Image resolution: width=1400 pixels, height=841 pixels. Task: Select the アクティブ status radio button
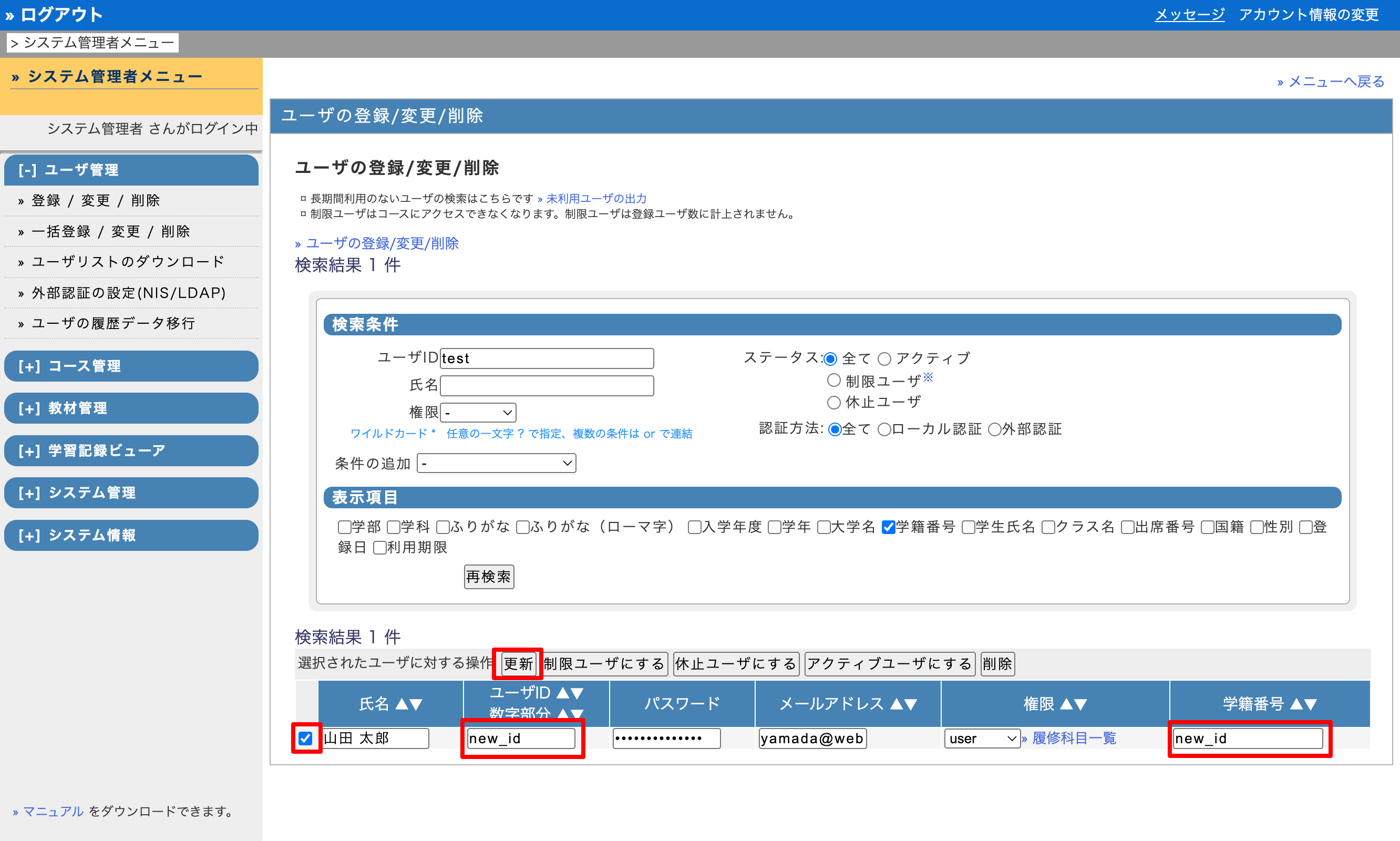[884, 358]
